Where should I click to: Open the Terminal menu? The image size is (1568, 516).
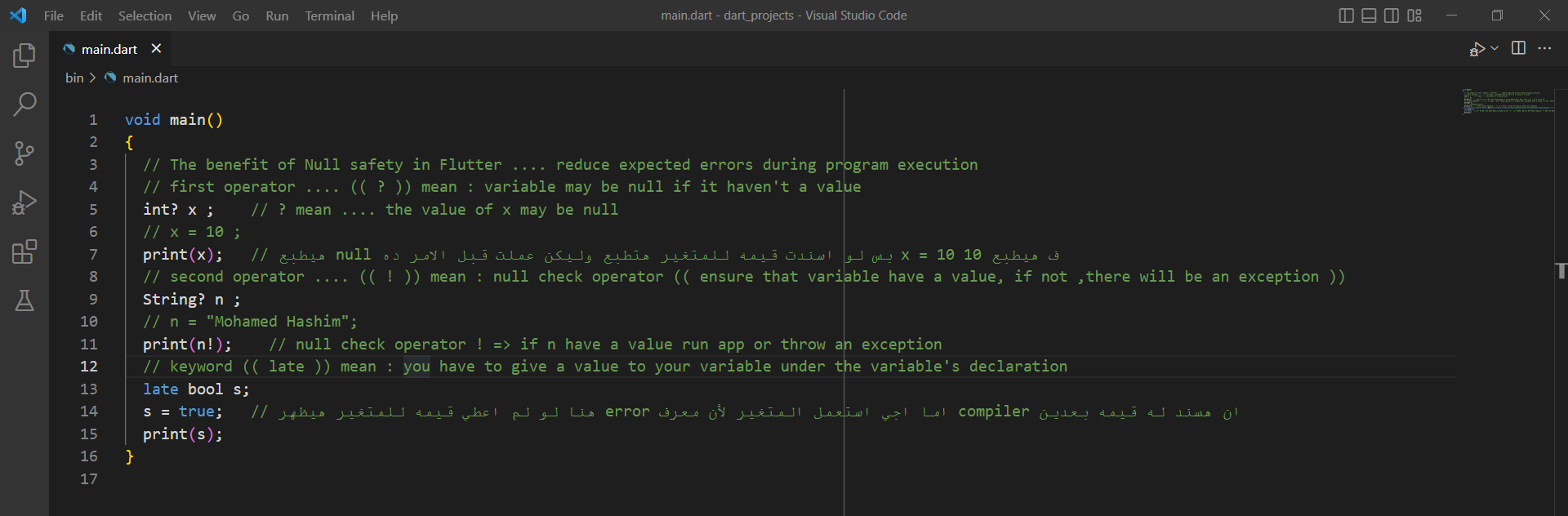click(329, 16)
